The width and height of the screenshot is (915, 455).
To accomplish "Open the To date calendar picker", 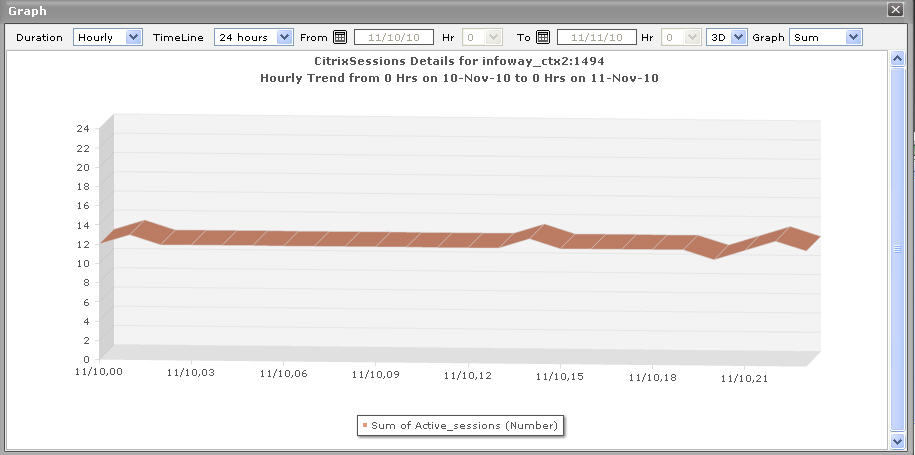I will coord(543,37).
